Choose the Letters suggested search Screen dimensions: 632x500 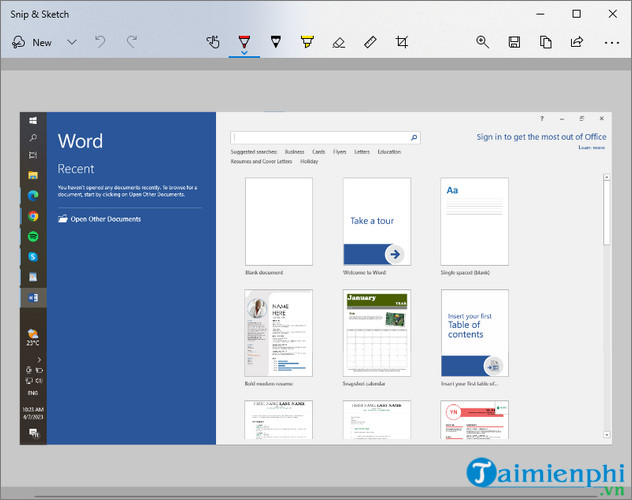click(x=362, y=152)
